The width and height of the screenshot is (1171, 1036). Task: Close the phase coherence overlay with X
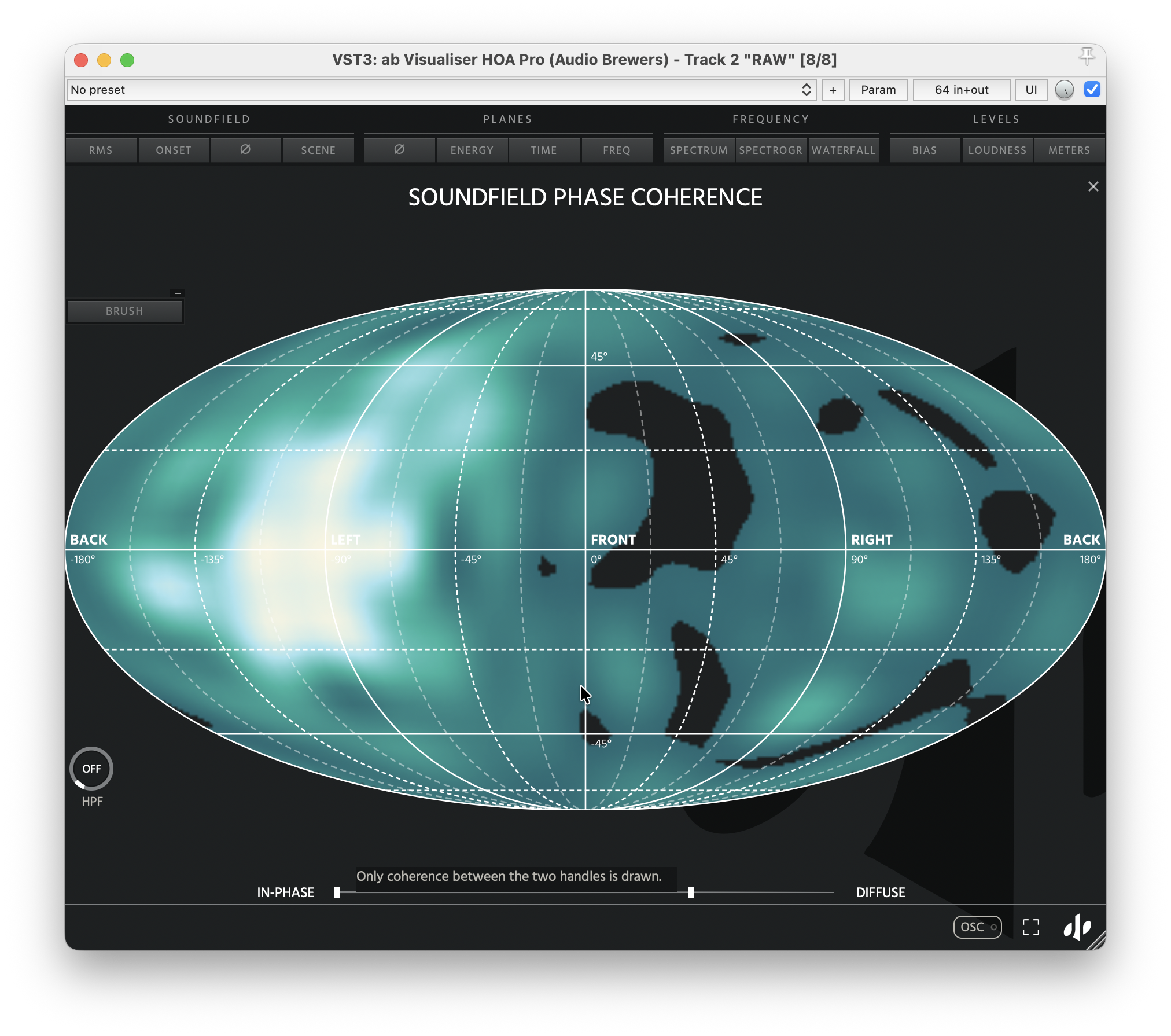tap(1093, 186)
